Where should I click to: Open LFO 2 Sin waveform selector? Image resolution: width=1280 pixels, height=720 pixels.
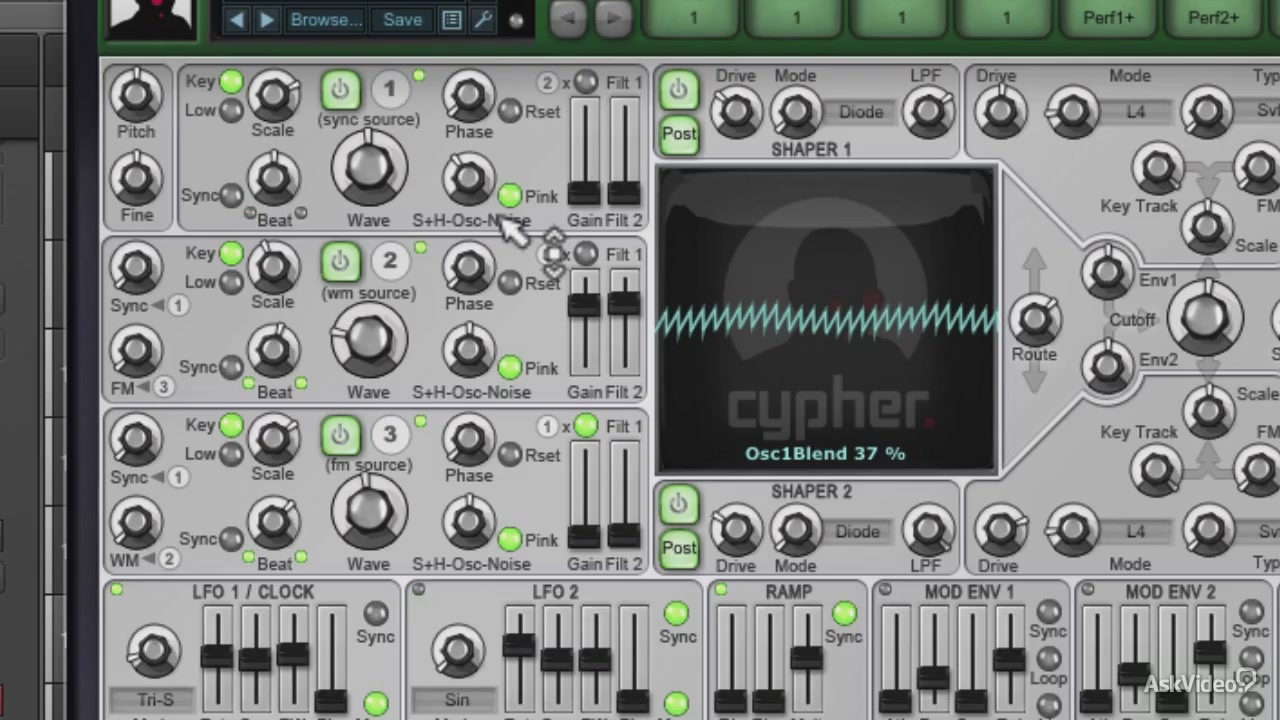coord(456,700)
